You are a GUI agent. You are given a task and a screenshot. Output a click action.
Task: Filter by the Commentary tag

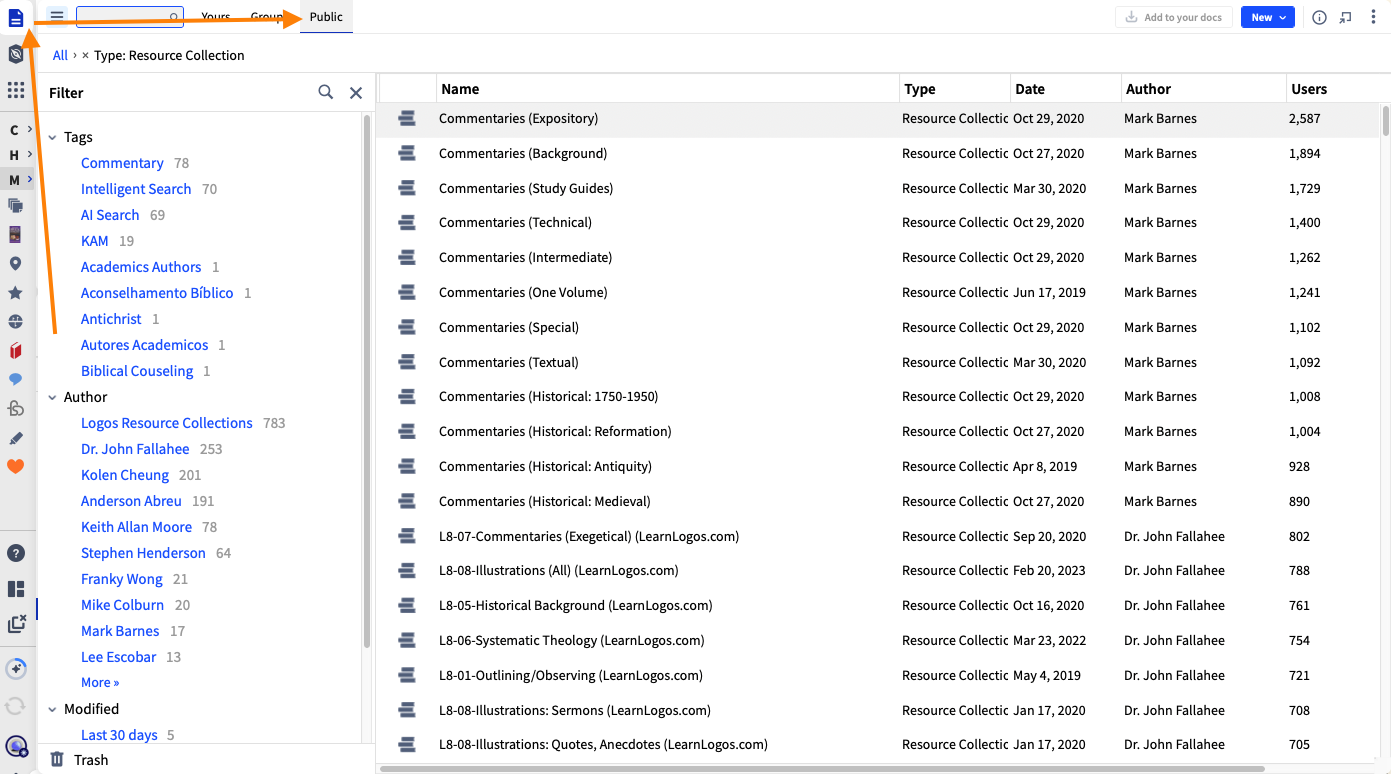tap(122, 163)
